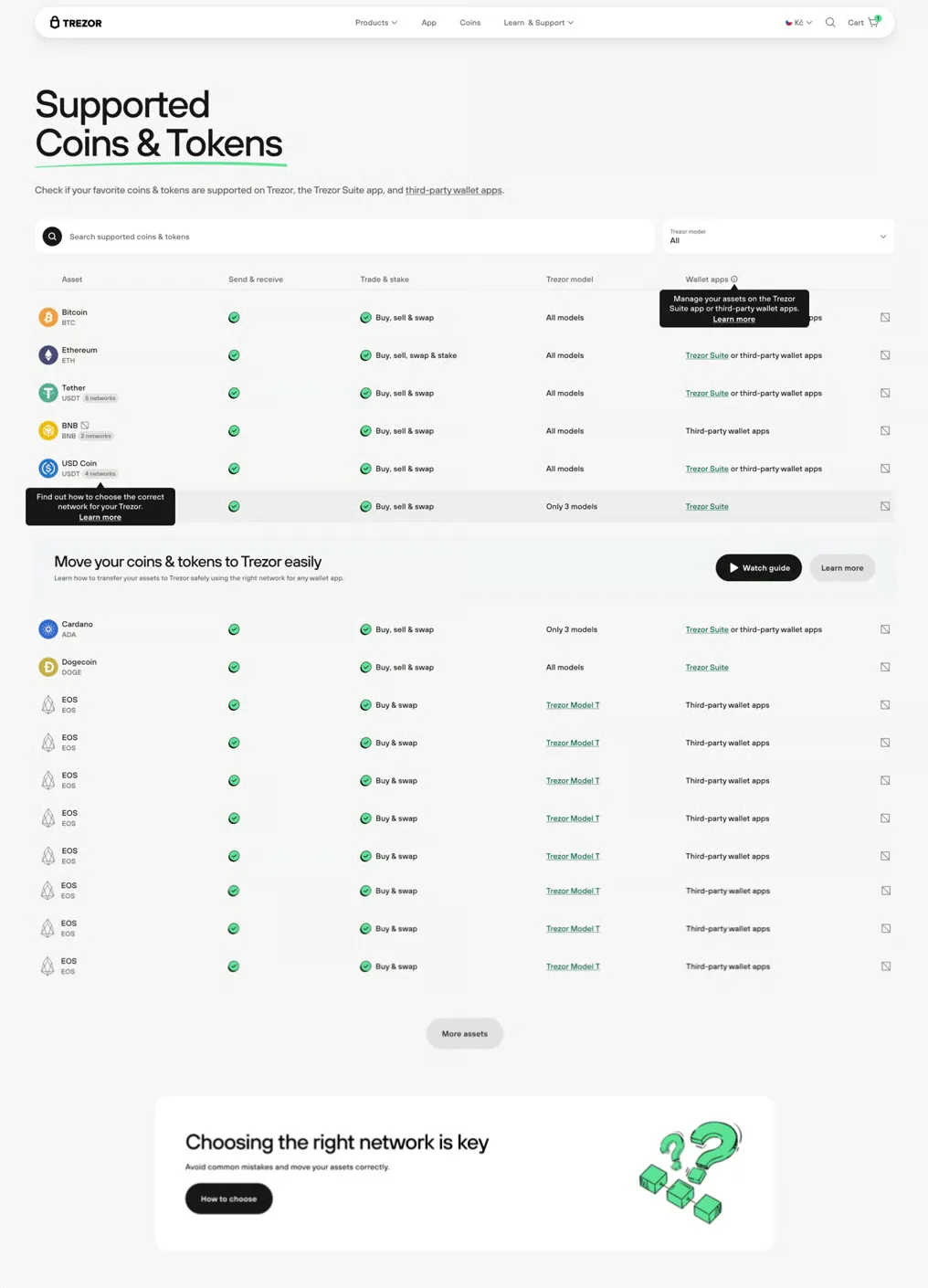Click 'All models' in Dogecoin row

coord(564,668)
